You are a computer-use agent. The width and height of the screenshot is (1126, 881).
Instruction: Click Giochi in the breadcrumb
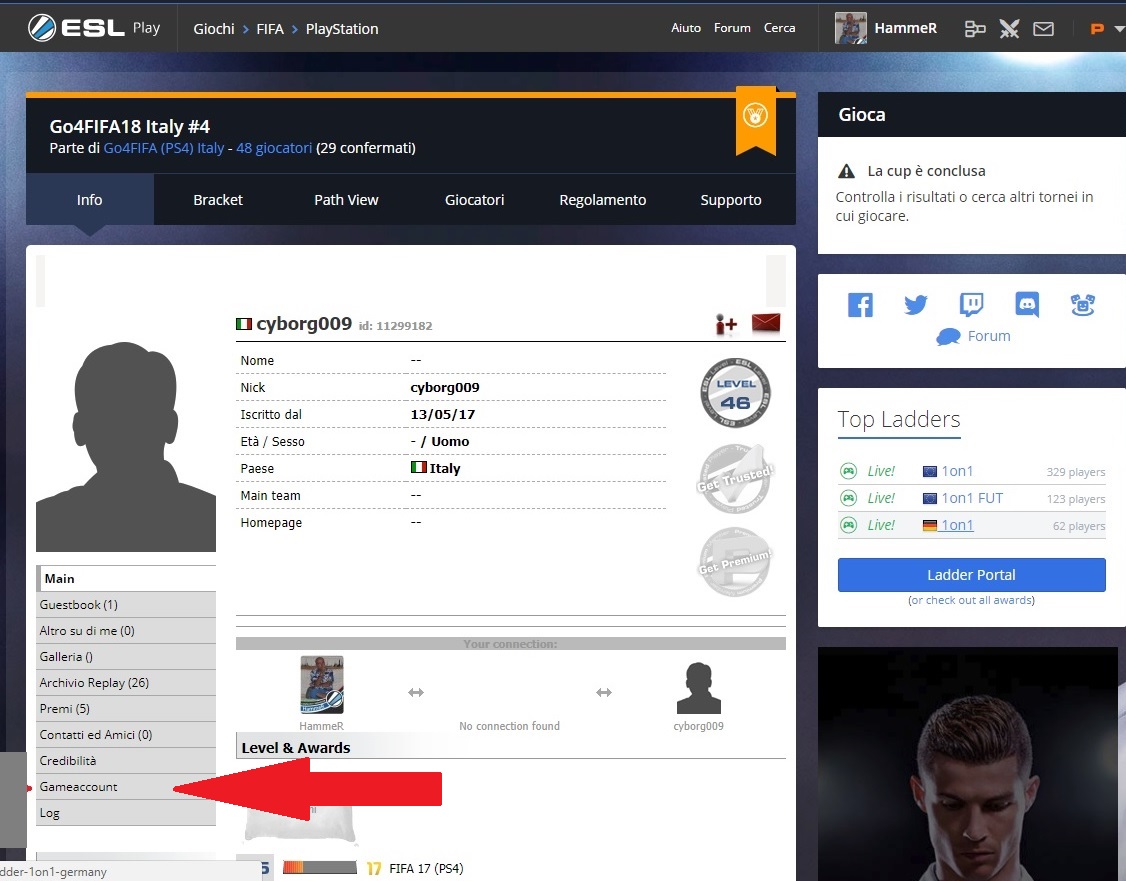click(x=214, y=29)
